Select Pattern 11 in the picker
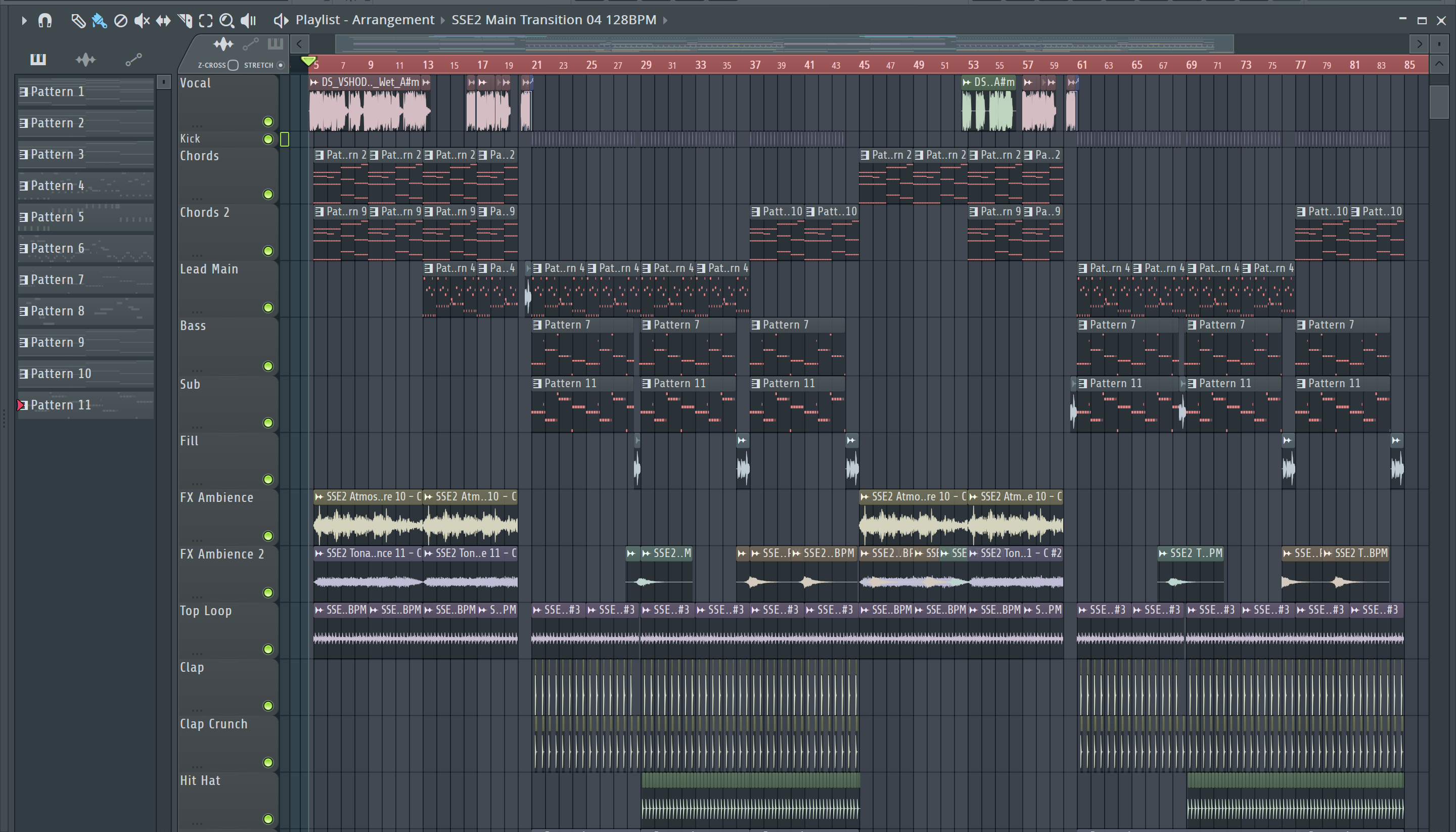The height and width of the screenshot is (832, 1456). [86, 405]
